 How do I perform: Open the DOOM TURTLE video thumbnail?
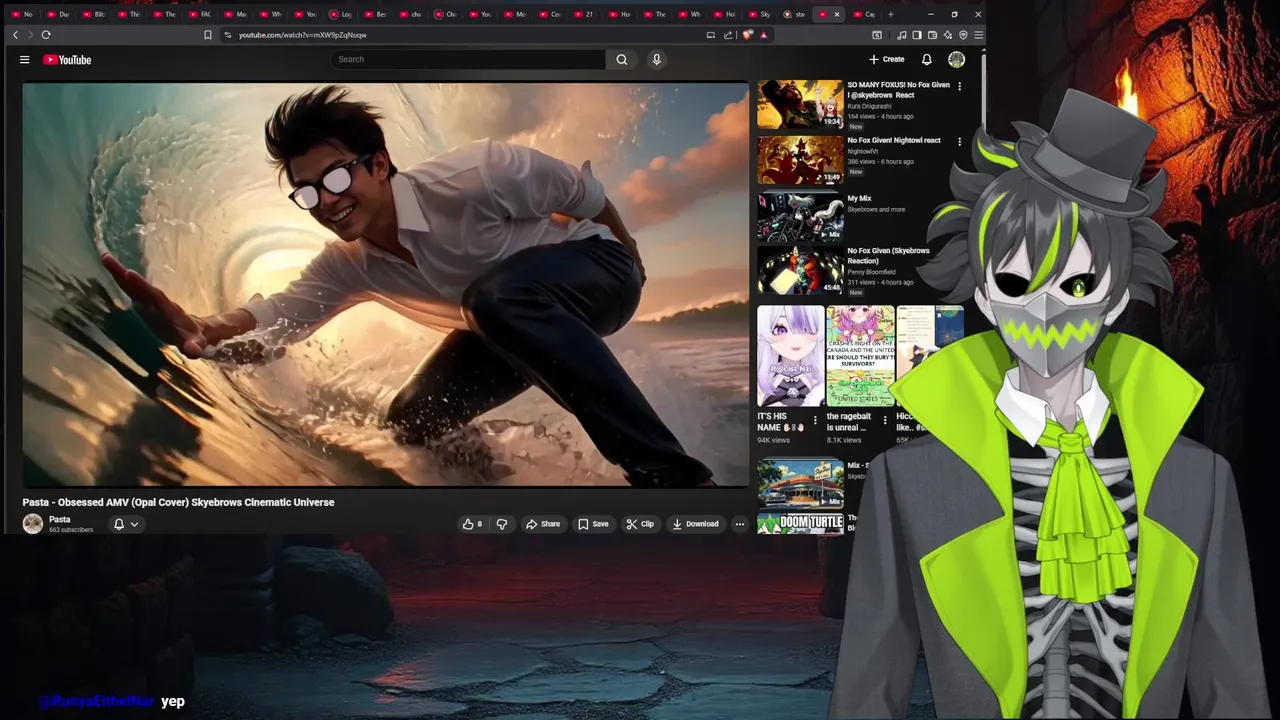[x=800, y=523]
